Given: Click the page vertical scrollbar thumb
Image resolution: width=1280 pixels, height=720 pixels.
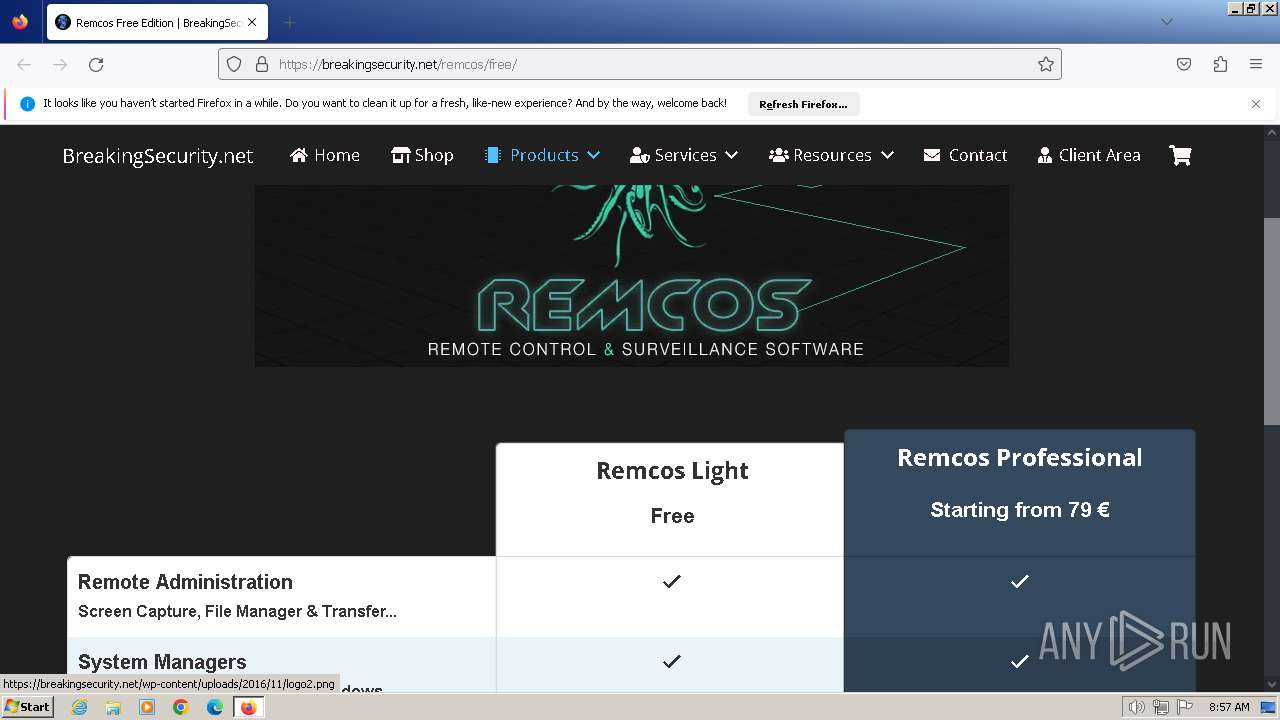Looking at the screenshot, I should (1272, 322).
